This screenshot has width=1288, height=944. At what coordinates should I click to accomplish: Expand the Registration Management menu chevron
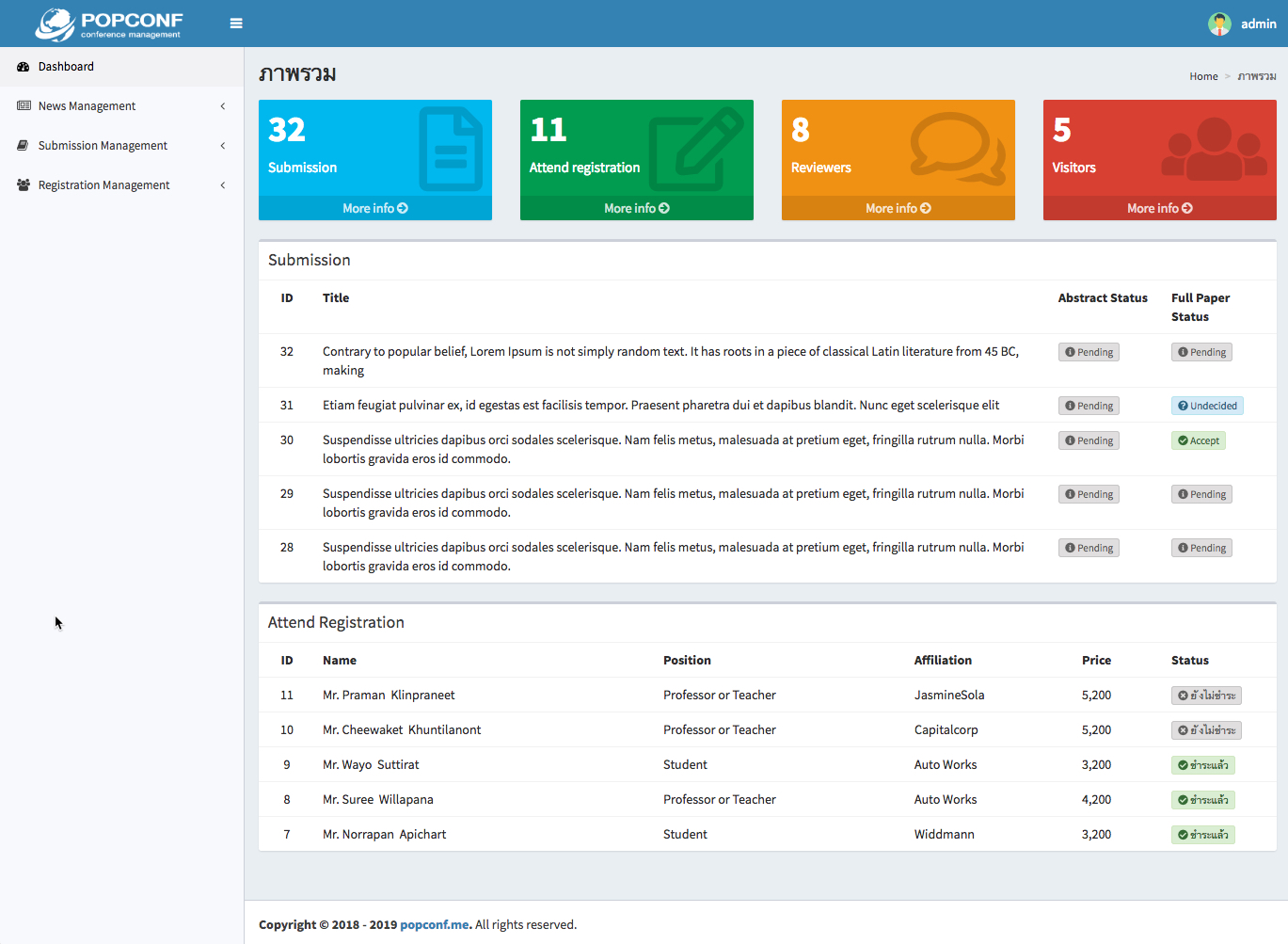pyautogui.click(x=223, y=185)
